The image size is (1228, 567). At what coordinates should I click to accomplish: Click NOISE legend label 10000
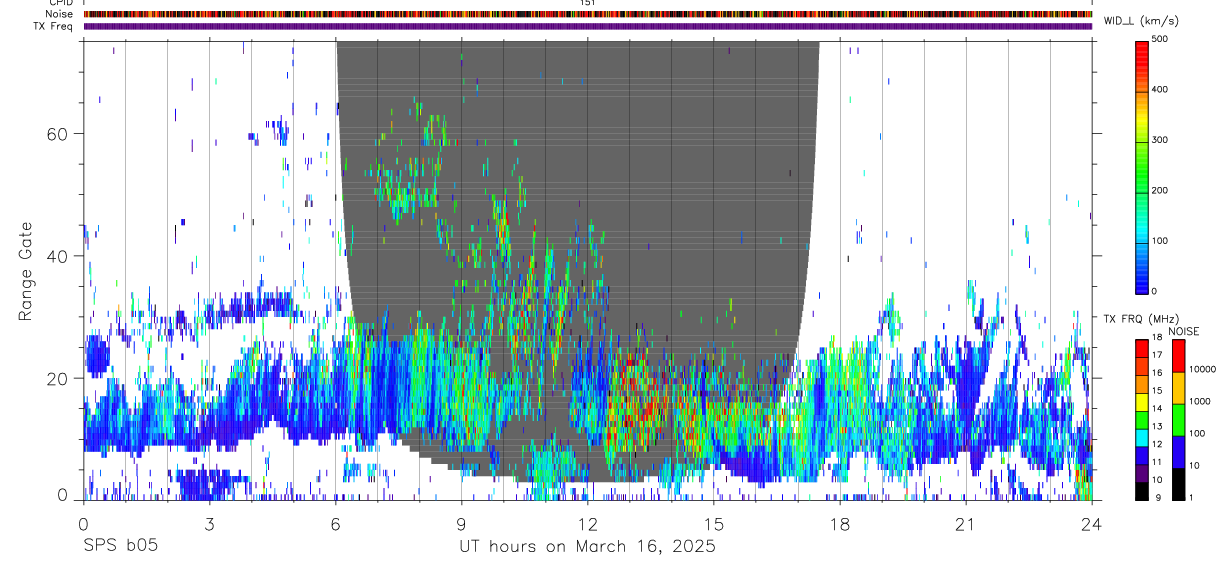coord(1203,369)
